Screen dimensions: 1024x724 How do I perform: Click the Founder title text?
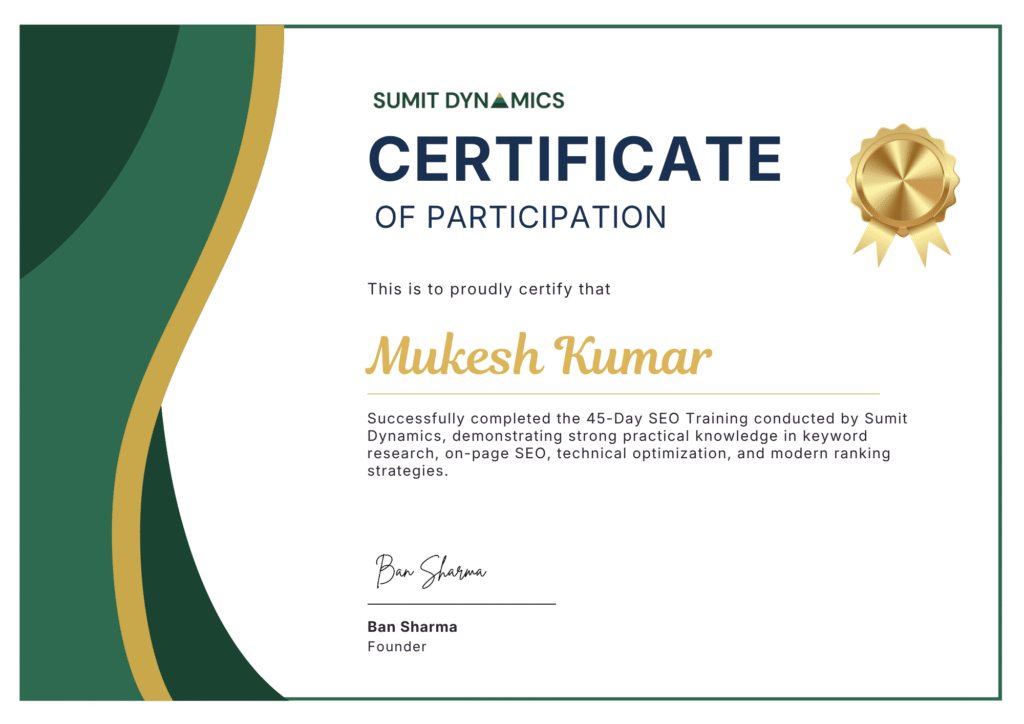tap(397, 646)
